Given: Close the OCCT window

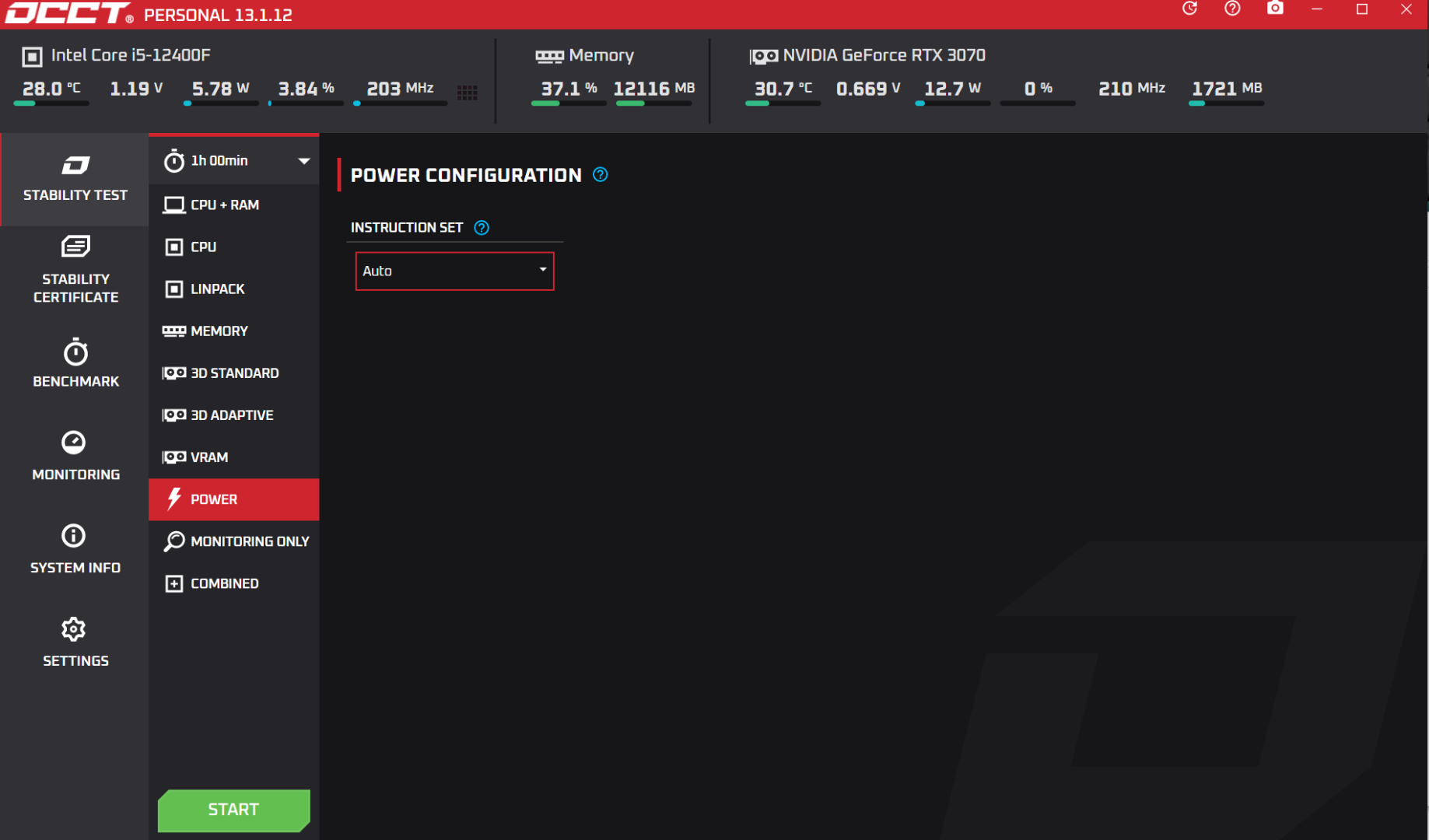Looking at the screenshot, I should [1406, 9].
